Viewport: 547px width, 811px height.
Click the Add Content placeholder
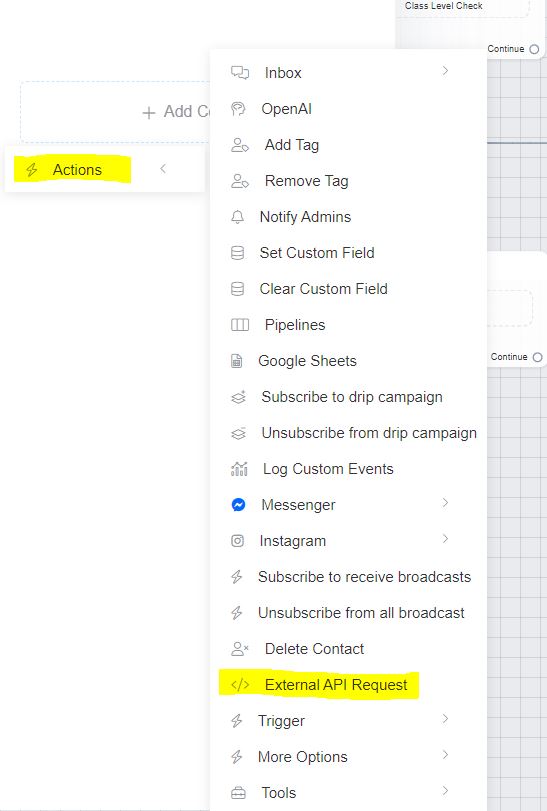116,112
